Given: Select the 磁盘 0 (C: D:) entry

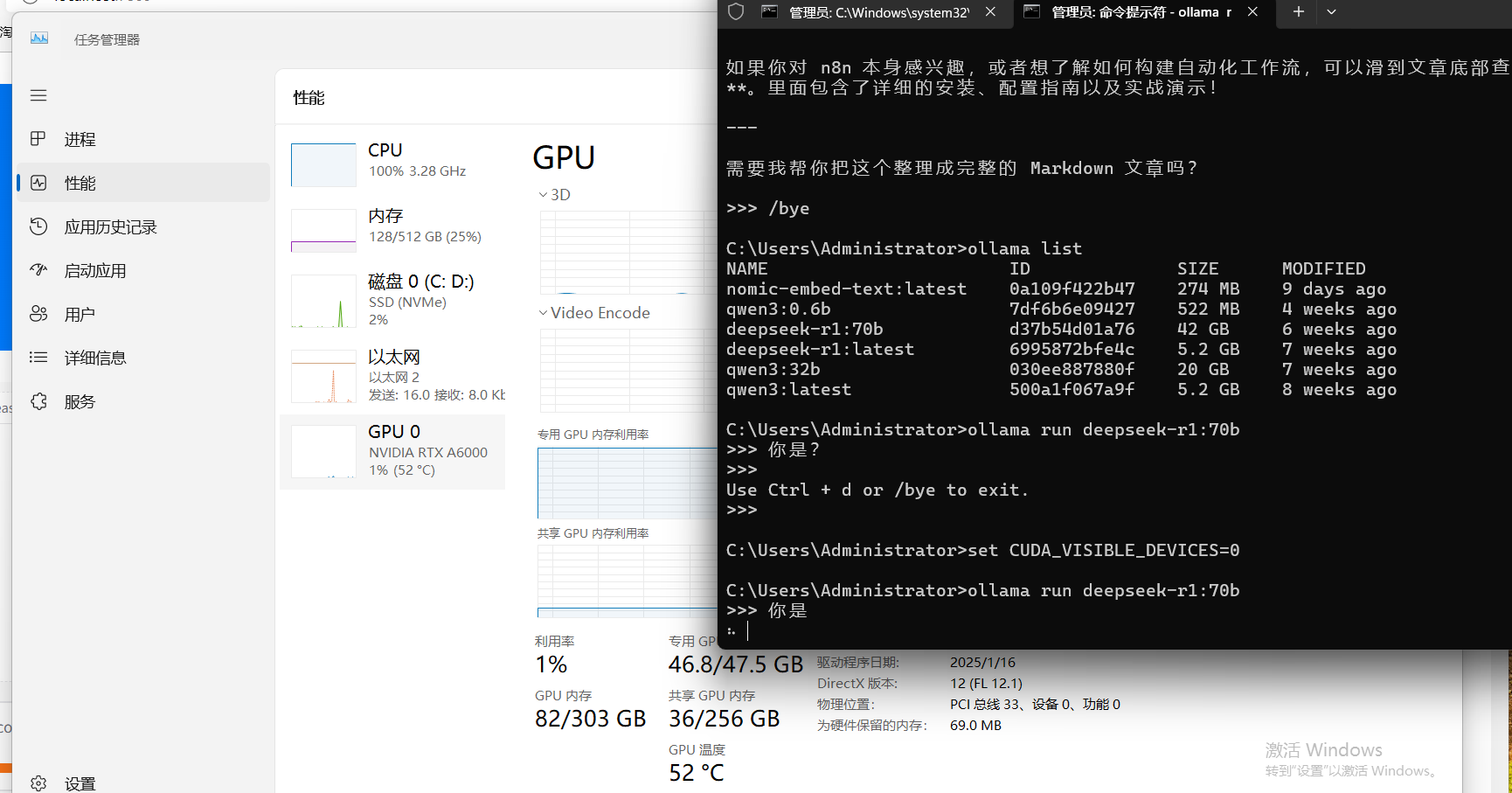Looking at the screenshot, I should 393,300.
